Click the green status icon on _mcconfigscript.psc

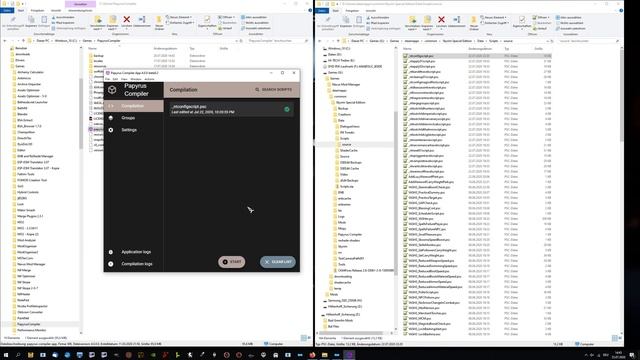pos(287,109)
